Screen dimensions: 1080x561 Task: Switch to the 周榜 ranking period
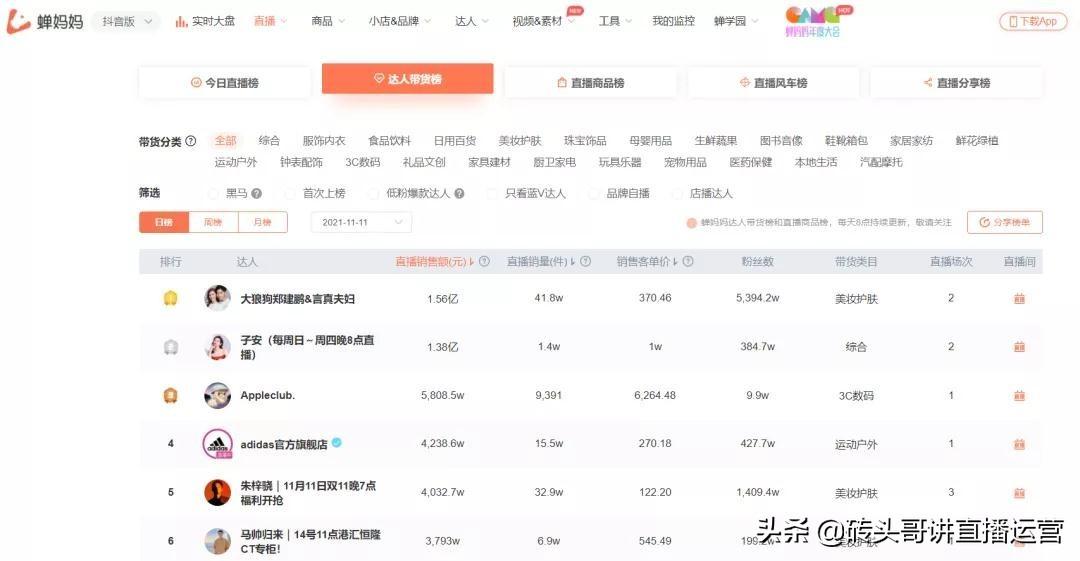coord(213,223)
